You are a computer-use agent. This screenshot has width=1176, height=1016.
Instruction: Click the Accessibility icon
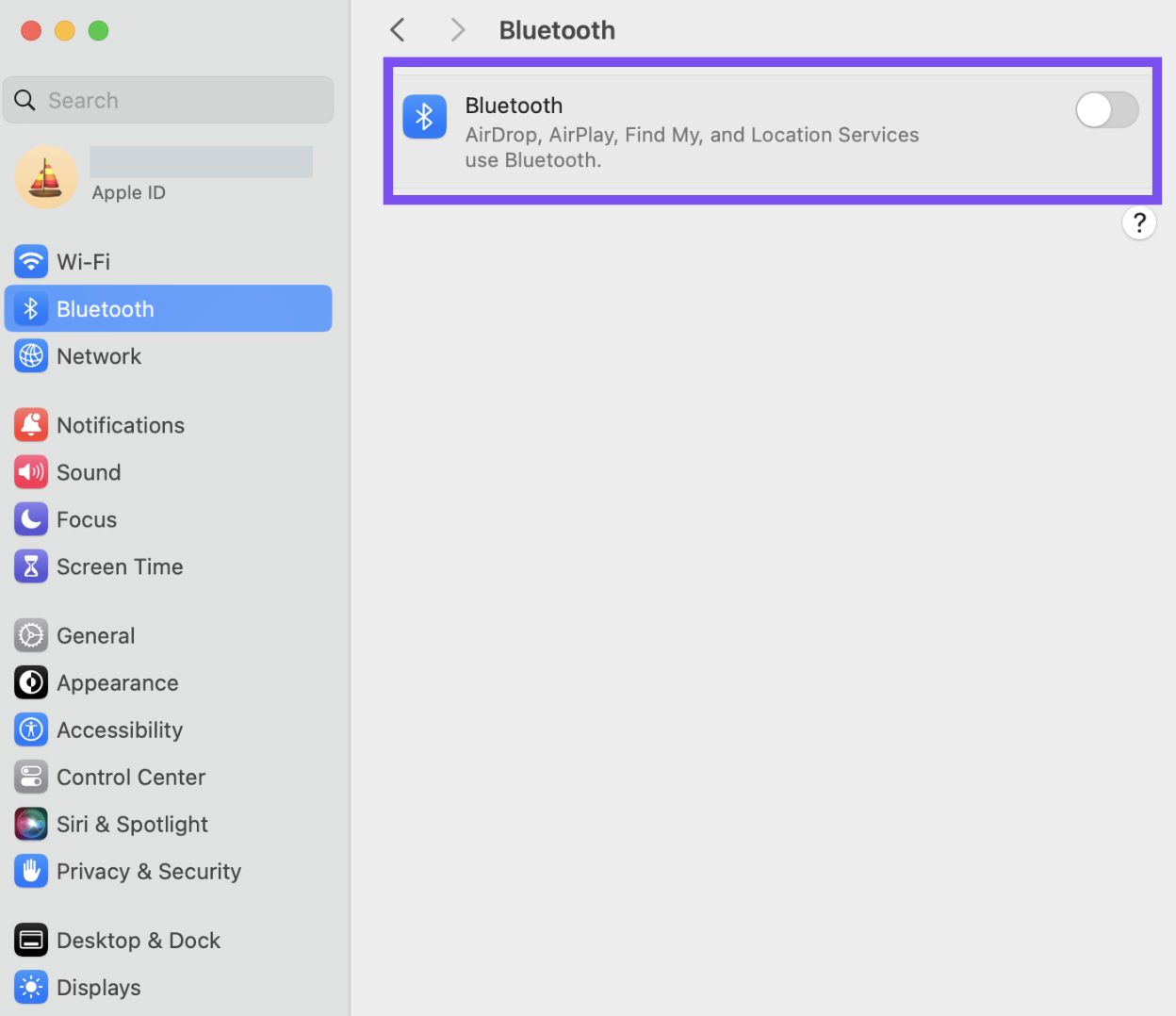[31, 729]
